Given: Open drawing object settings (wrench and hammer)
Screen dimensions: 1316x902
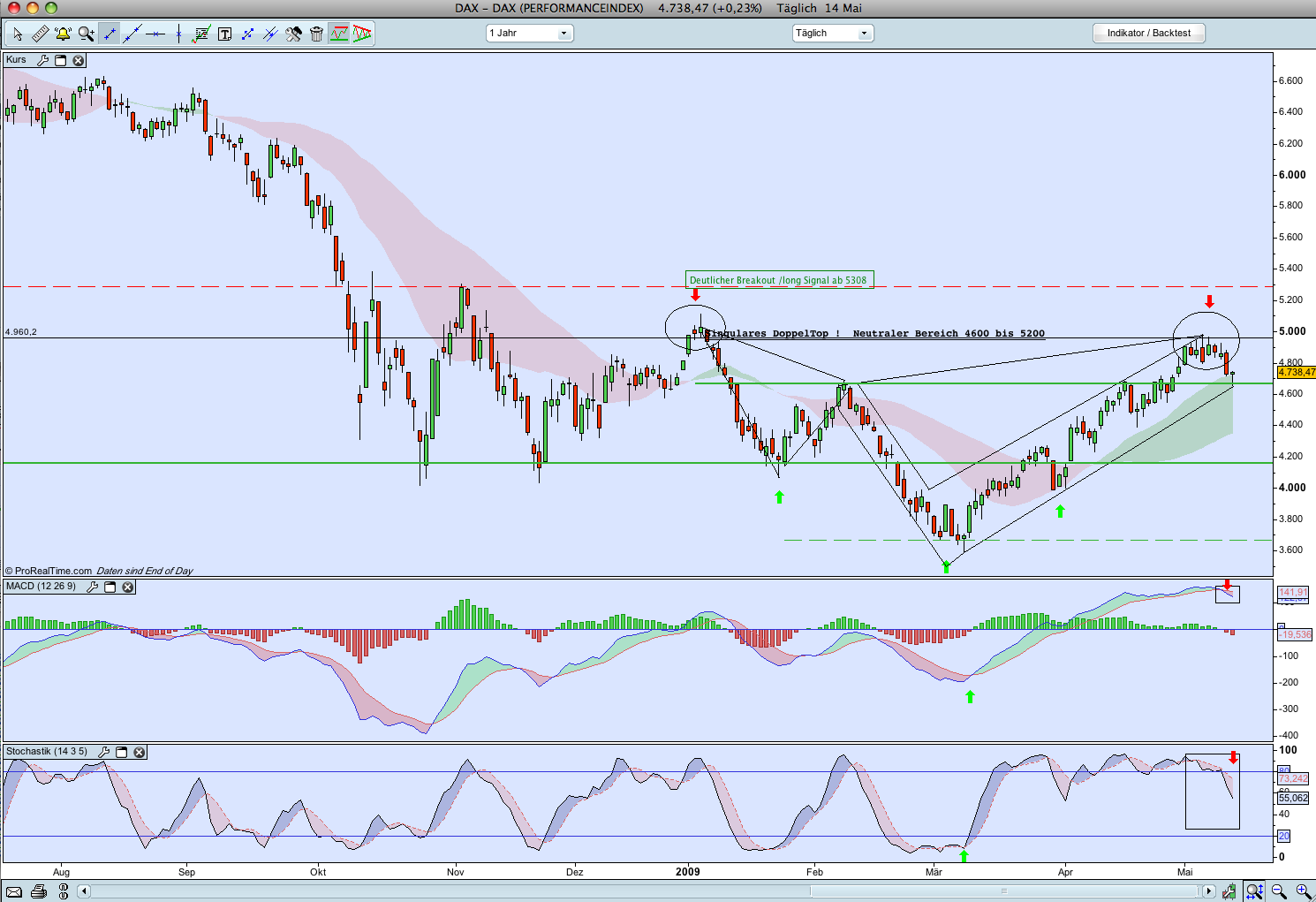Looking at the screenshot, I should click(x=293, y=34).
